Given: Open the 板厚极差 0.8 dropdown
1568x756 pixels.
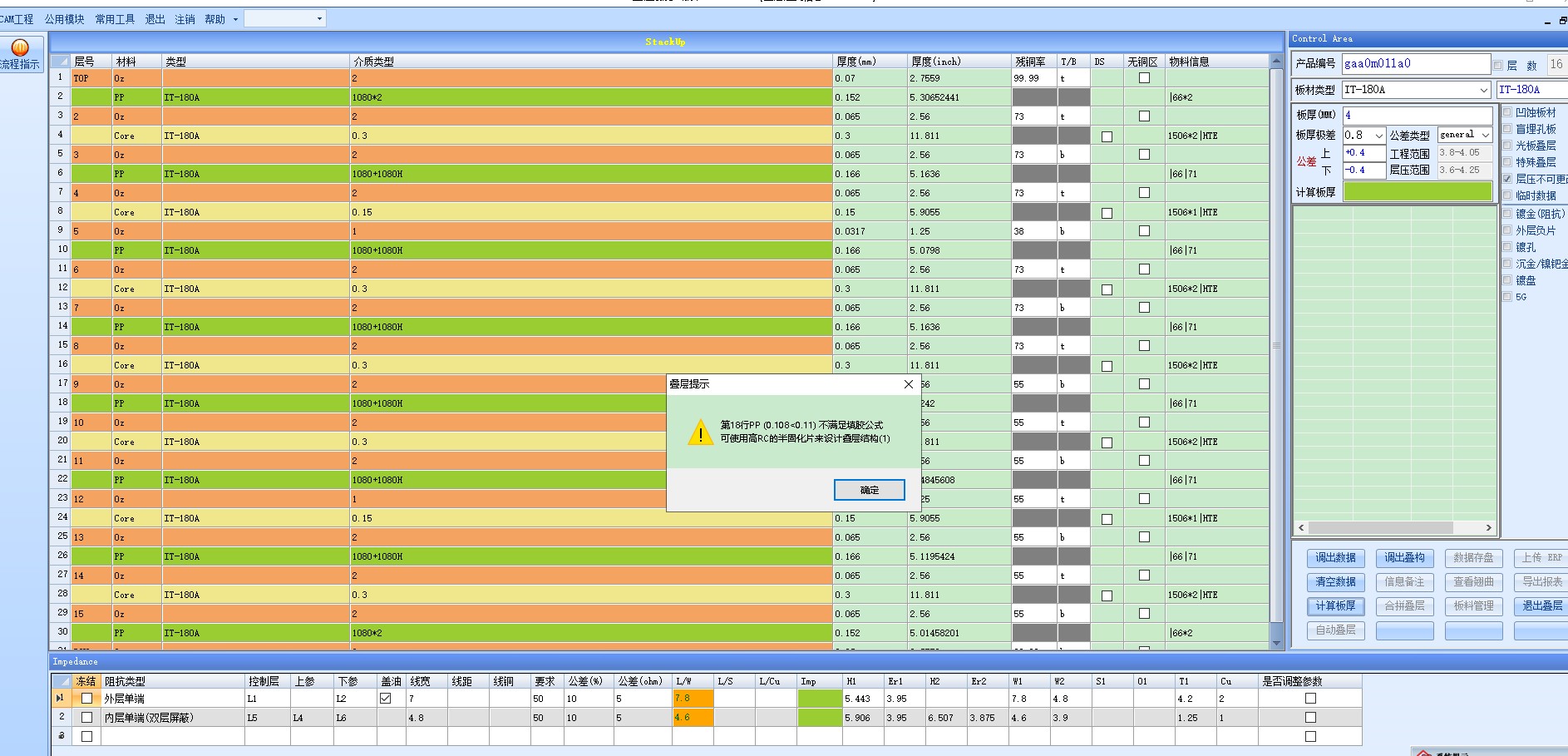Looking at the screenshot, I should point(1378,135).
